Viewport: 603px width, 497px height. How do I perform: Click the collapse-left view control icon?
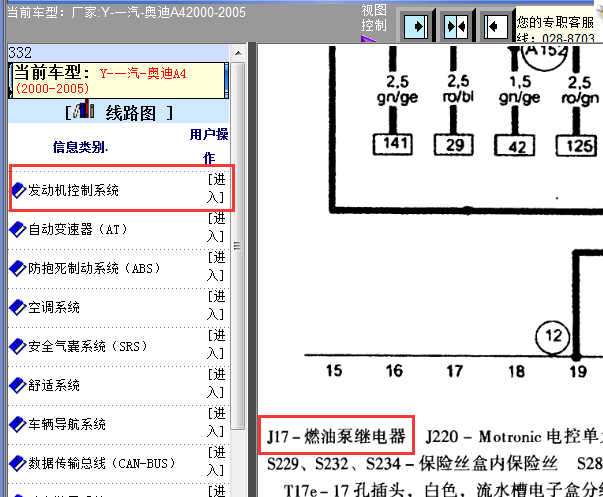[x=494, y=25]
